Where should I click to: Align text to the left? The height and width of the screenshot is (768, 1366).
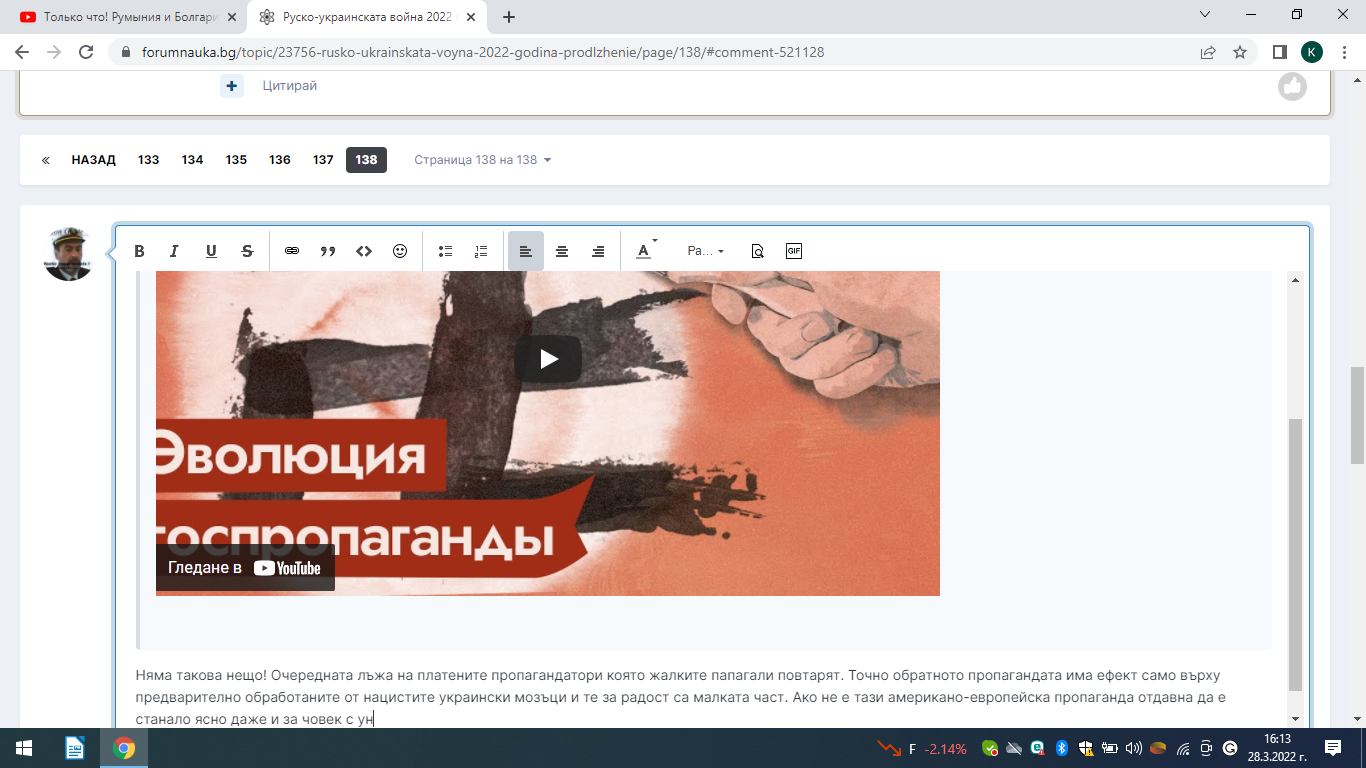[x=525, y=251]
